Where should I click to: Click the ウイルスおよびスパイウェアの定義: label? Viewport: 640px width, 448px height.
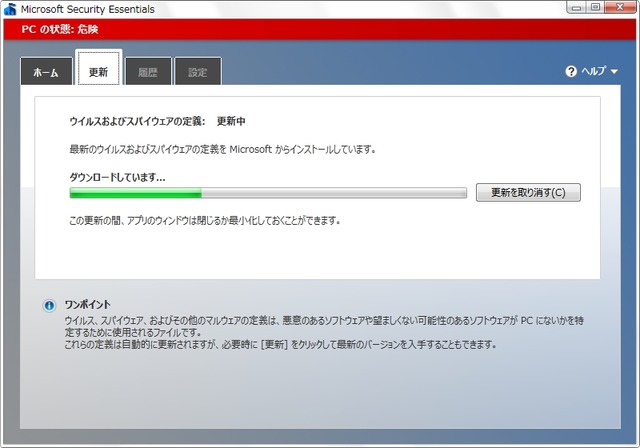point(137,121)
